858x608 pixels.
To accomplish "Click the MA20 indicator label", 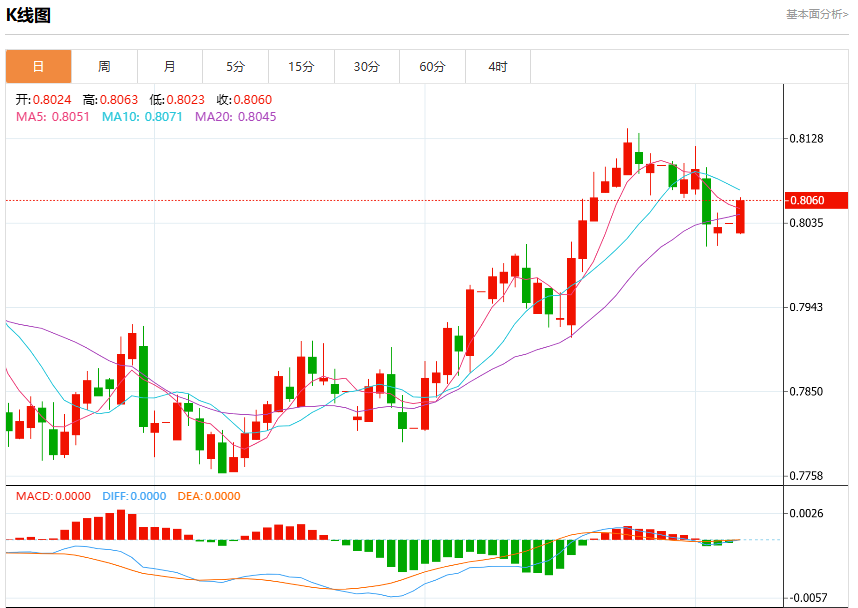I will point(236,117).
